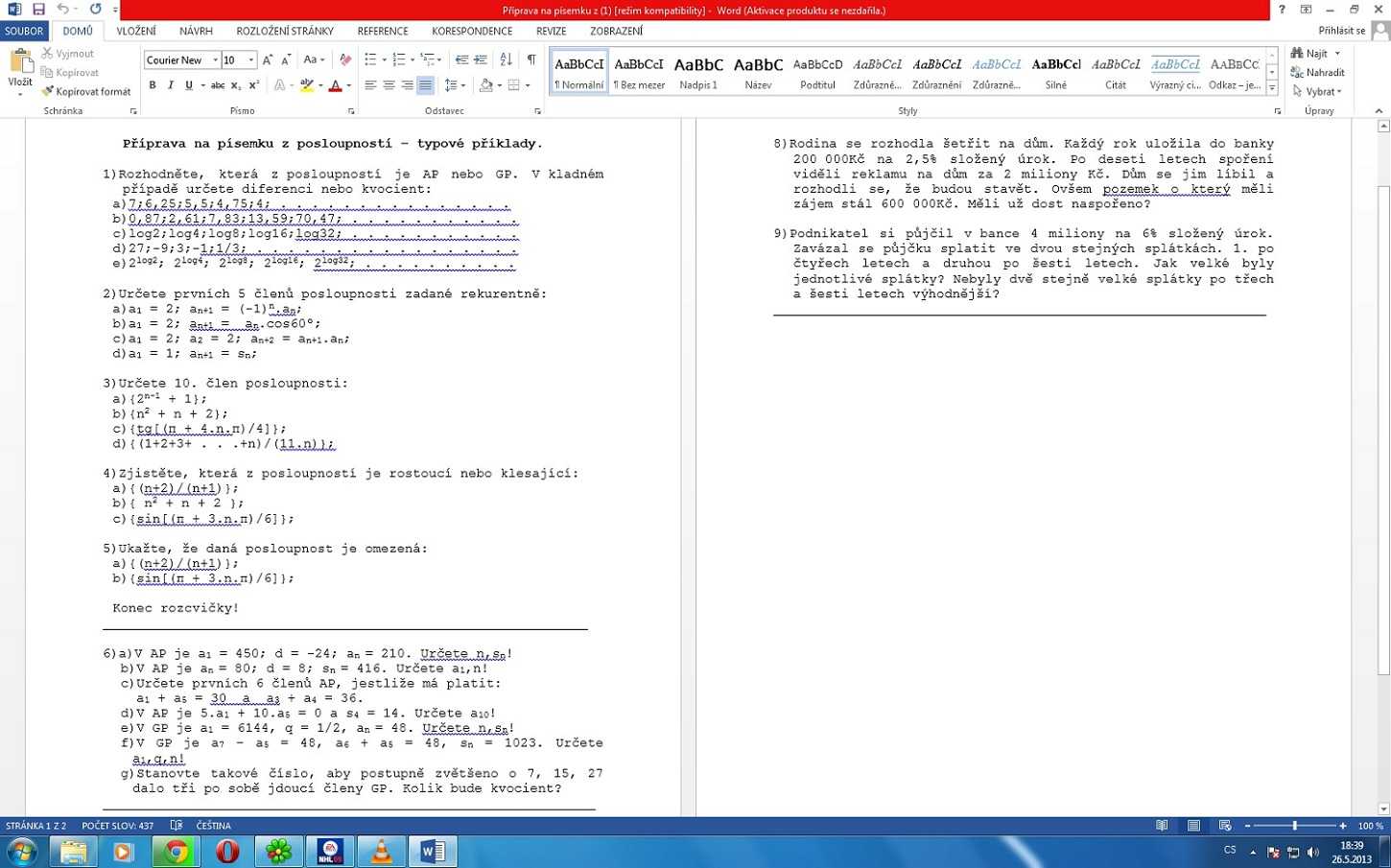This screenshot has height=868, width=1391.
Task: Switch to the ROZLOŽENÍ STRÁNKY tab
Action: click(286, 31)
